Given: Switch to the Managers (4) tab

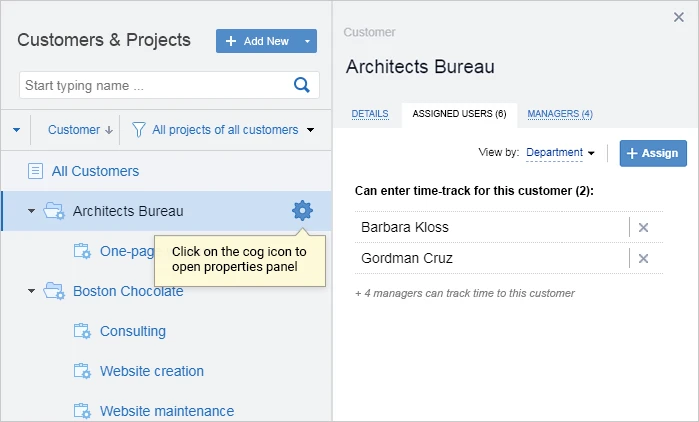Looking at the screenshot, I should click(559, 114).
